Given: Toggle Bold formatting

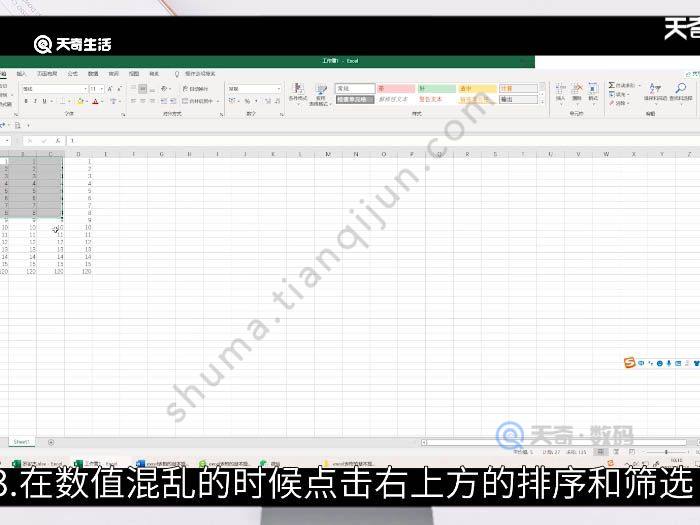Looking at the screenshot, I should (x=26, y=101).
